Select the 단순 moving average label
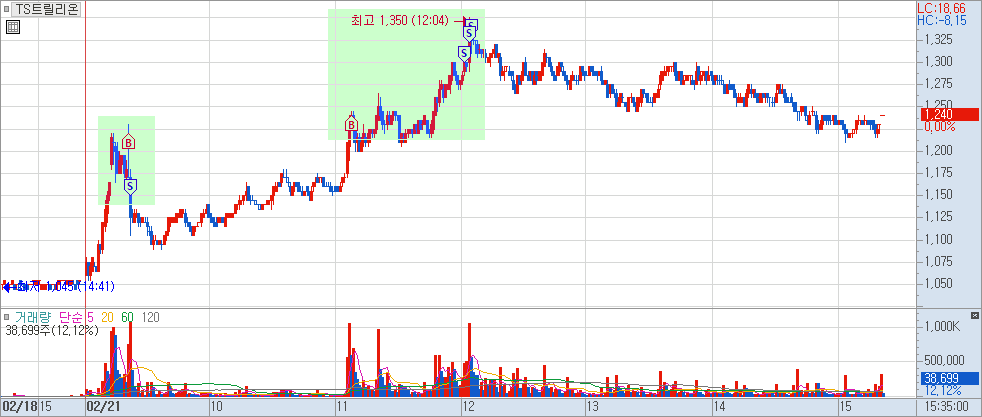This screenshot has height=417, width=982. (x=71, y=317)
